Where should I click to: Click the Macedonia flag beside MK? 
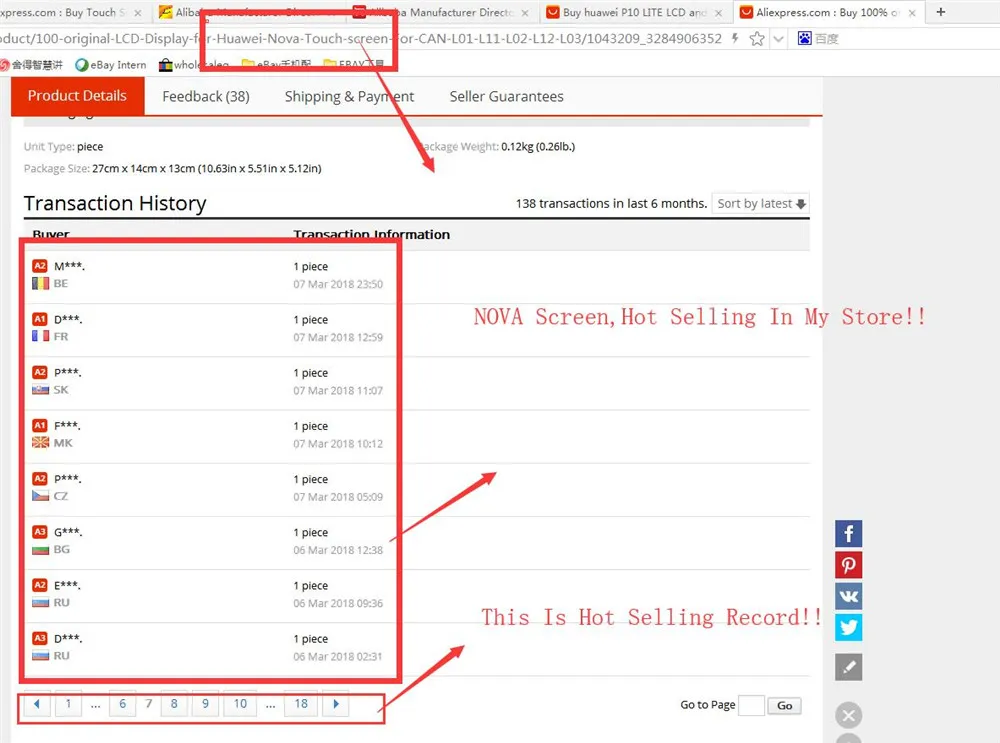pyautogui.click(x=40, y=443)
